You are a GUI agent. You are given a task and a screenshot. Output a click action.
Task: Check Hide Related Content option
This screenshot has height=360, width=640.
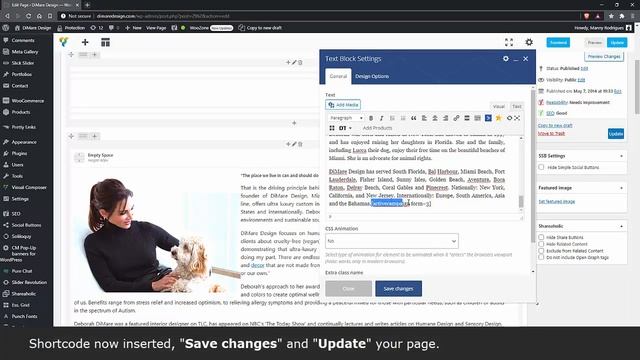coord(541,244)
